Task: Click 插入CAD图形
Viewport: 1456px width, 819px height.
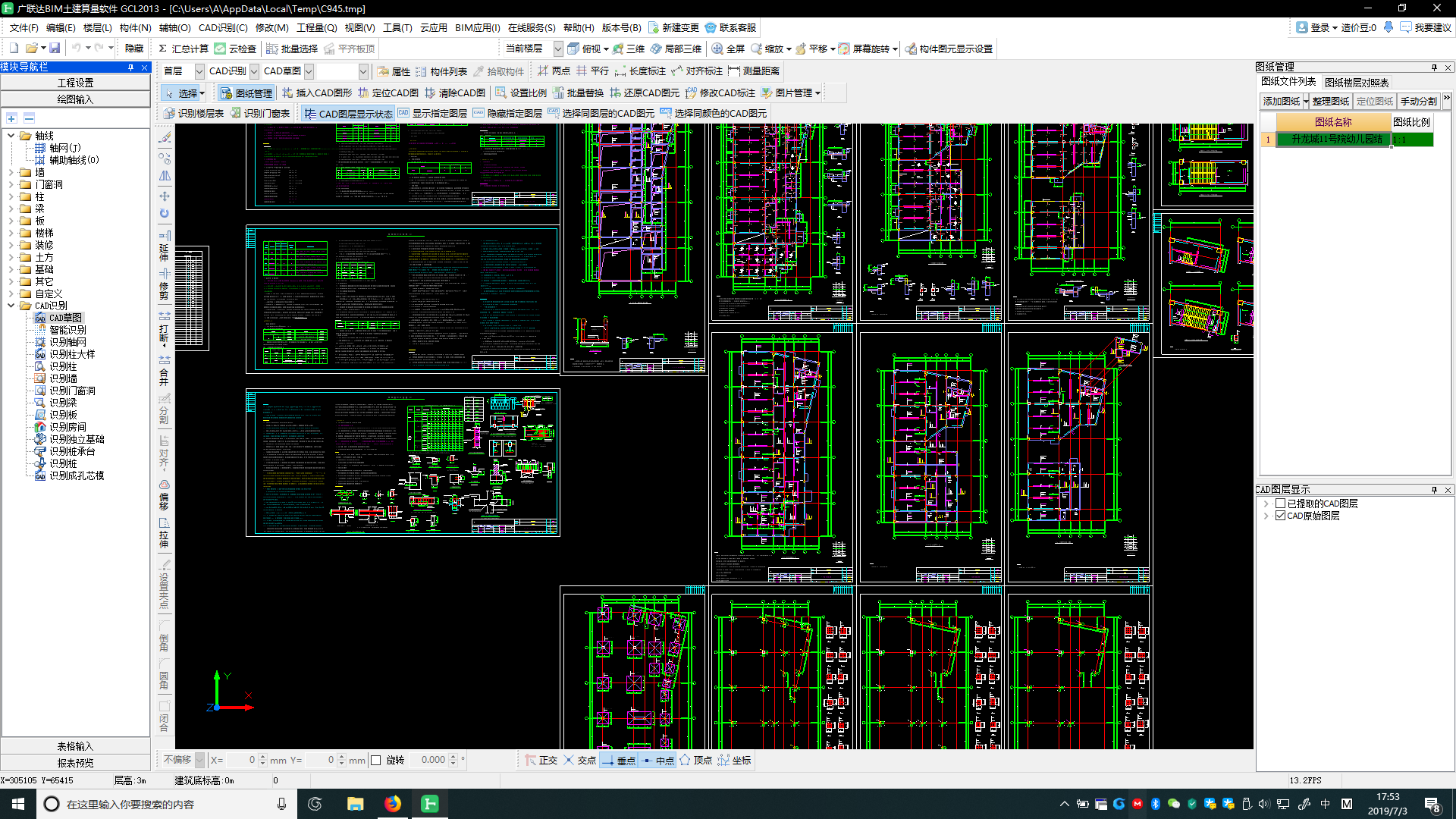Action: coord(317,93)
